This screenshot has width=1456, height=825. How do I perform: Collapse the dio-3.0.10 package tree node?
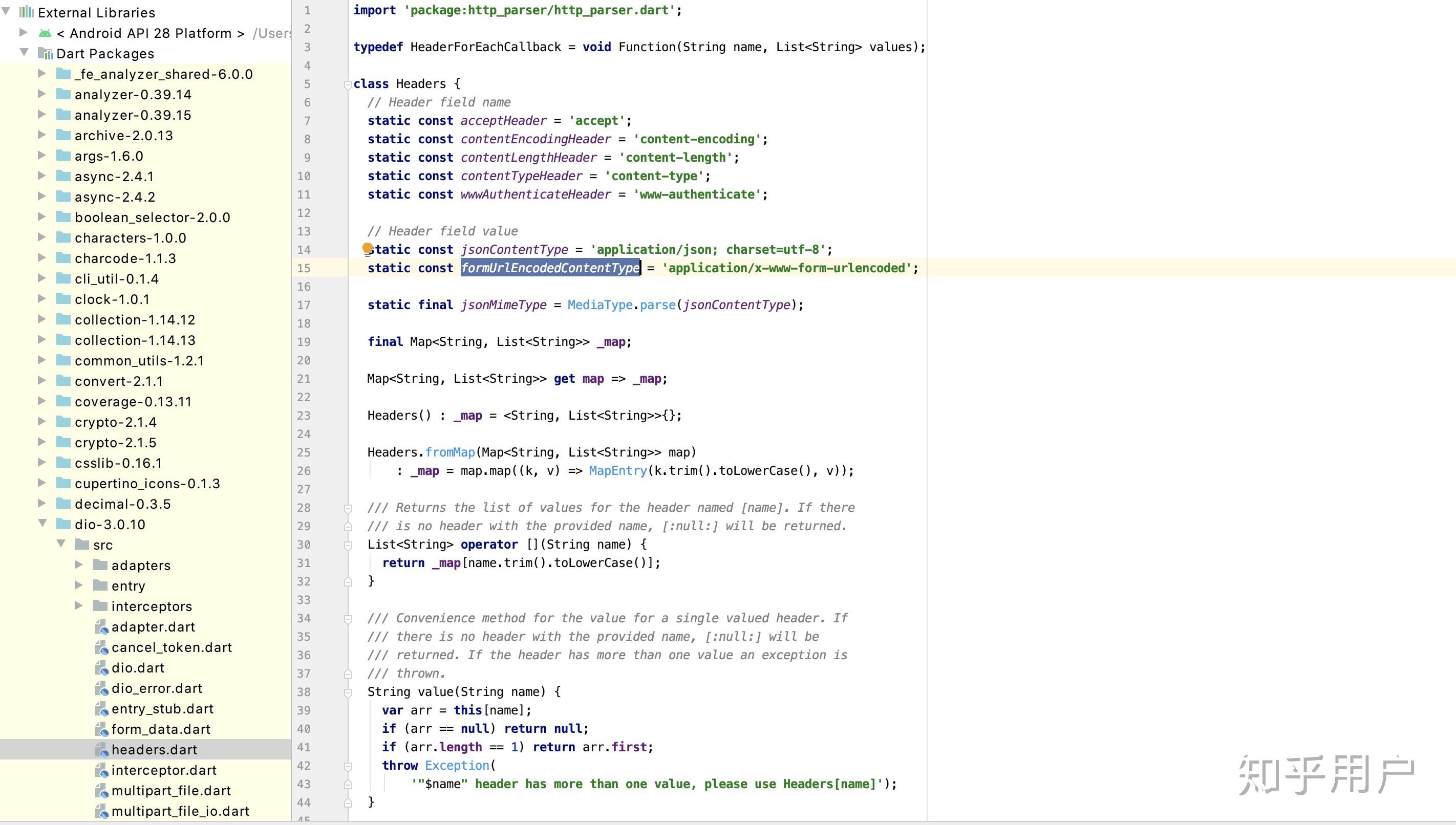click(x=42, y=524)
